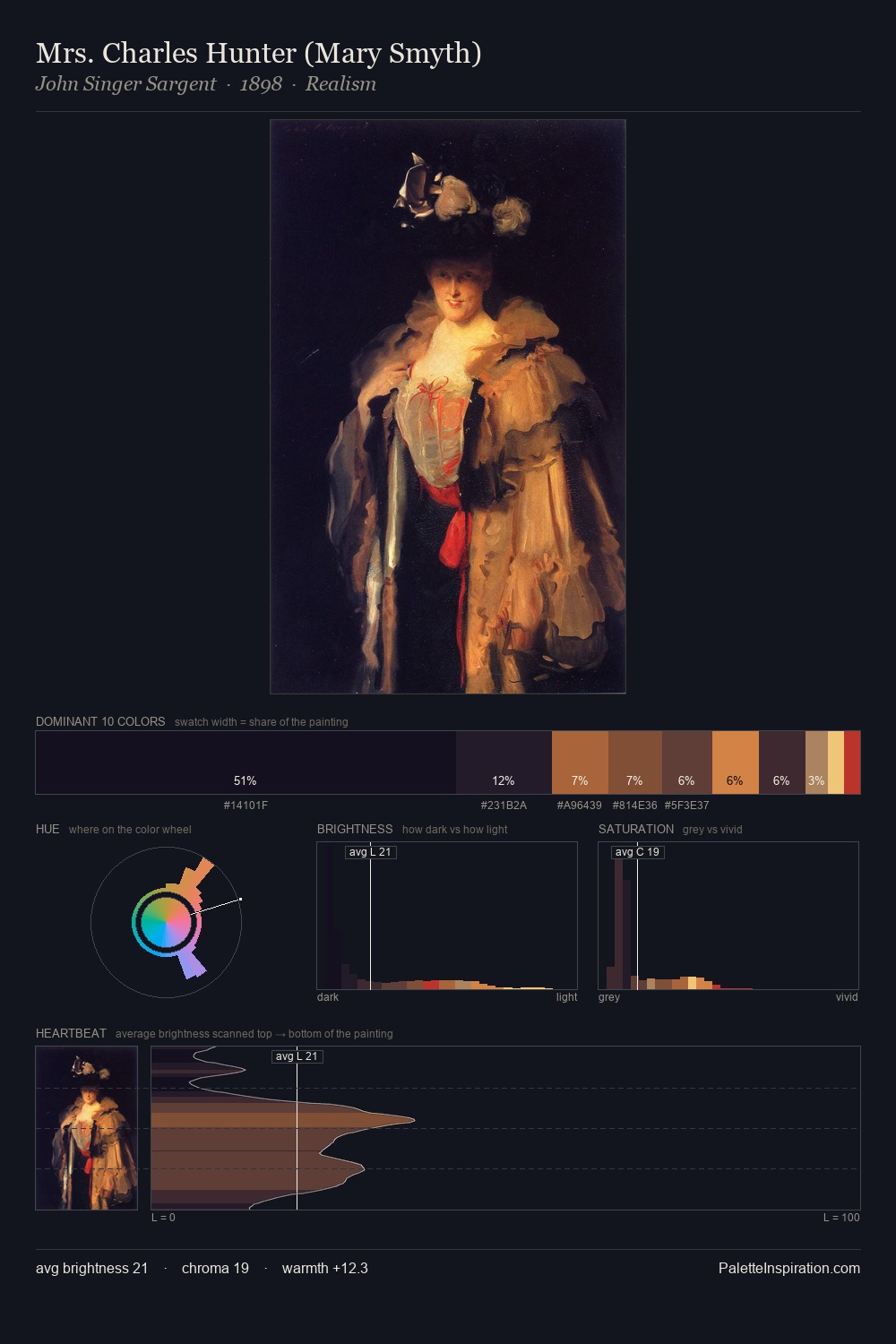Image resolution: width=896 pixels, height=1344 pixels.
Task: Click the footer 'avg brightness 21' stat
Action: (x=92, y=1268)
